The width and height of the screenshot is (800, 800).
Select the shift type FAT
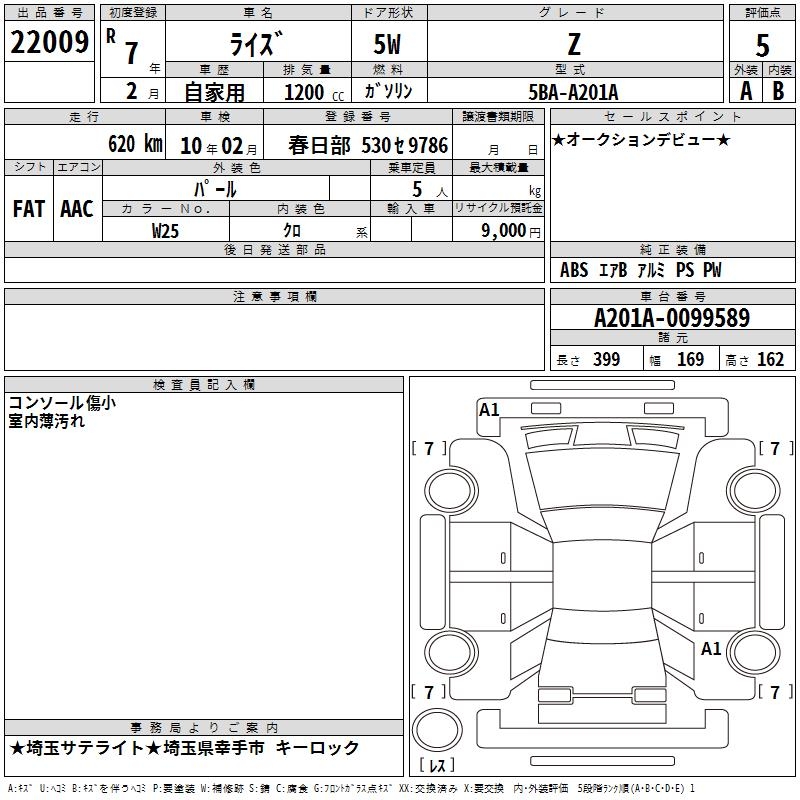tap(29, 209)
